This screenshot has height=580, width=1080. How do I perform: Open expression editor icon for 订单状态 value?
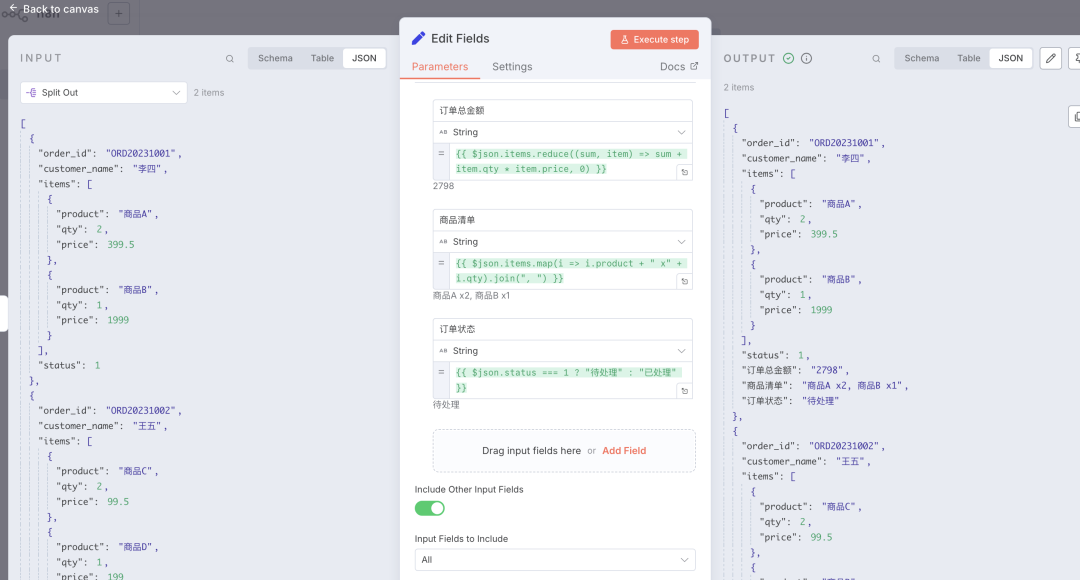pyautogui.click(x=685, y=391)
